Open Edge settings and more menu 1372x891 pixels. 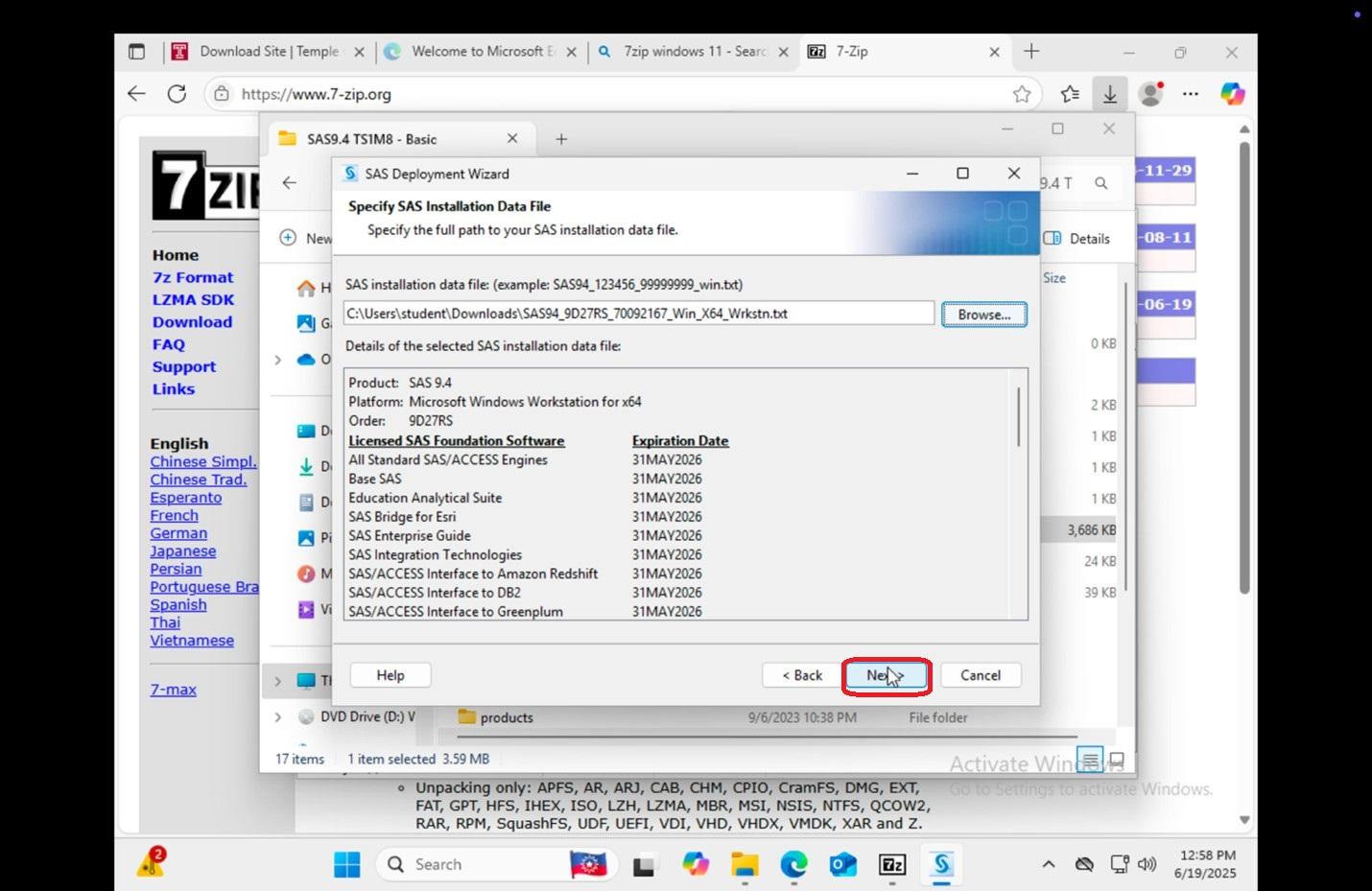tap(1191, 94)
